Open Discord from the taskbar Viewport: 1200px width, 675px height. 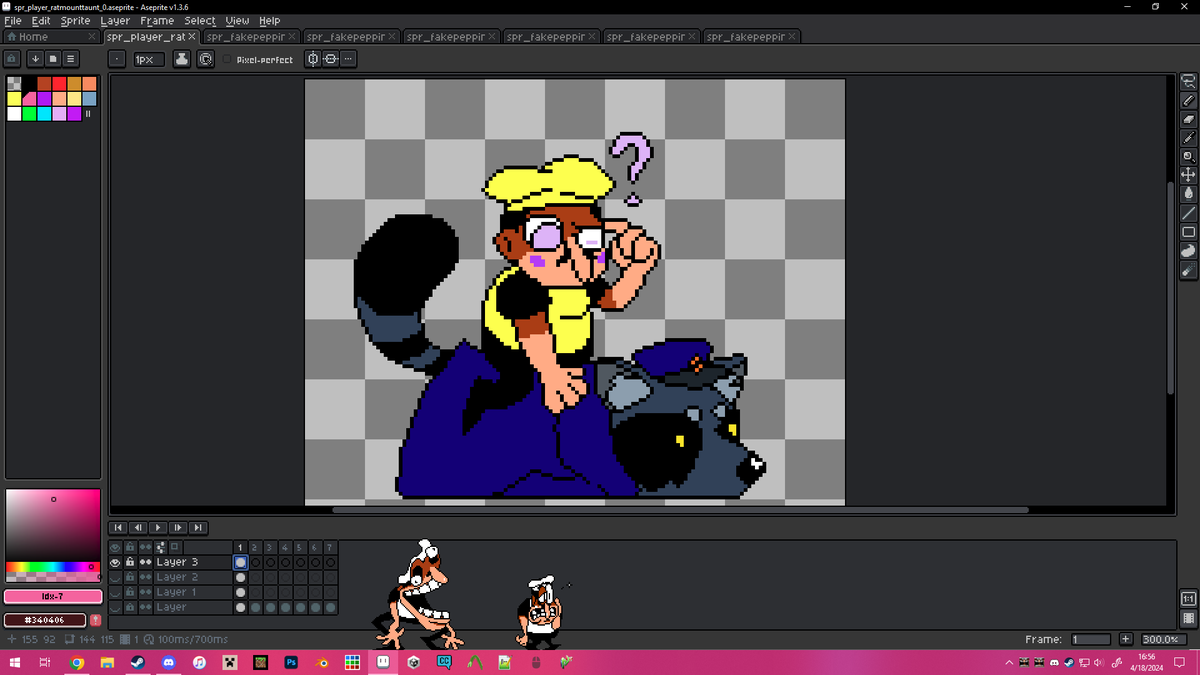tap(168, 662)
